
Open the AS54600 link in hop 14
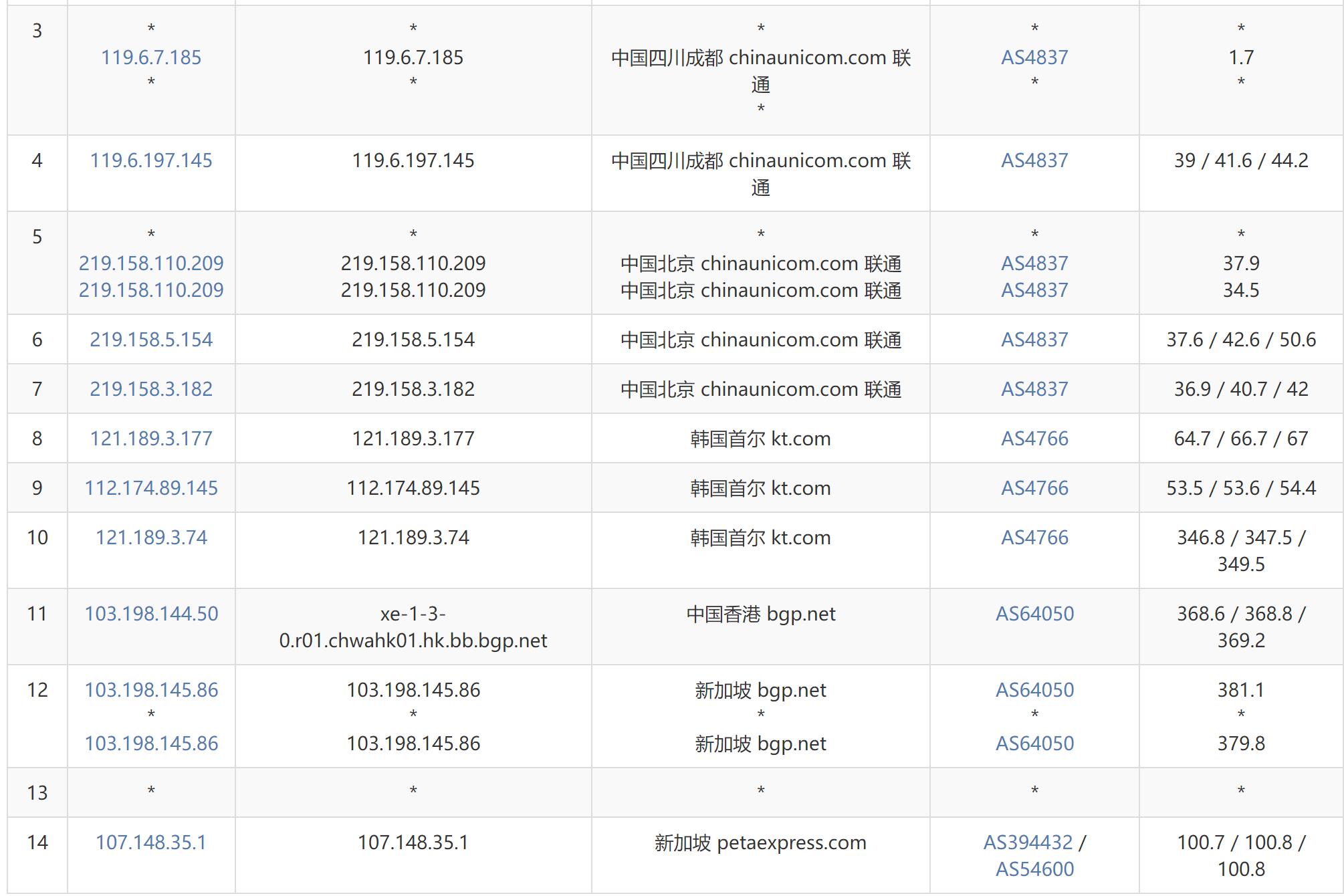[x=1034, y=869]
